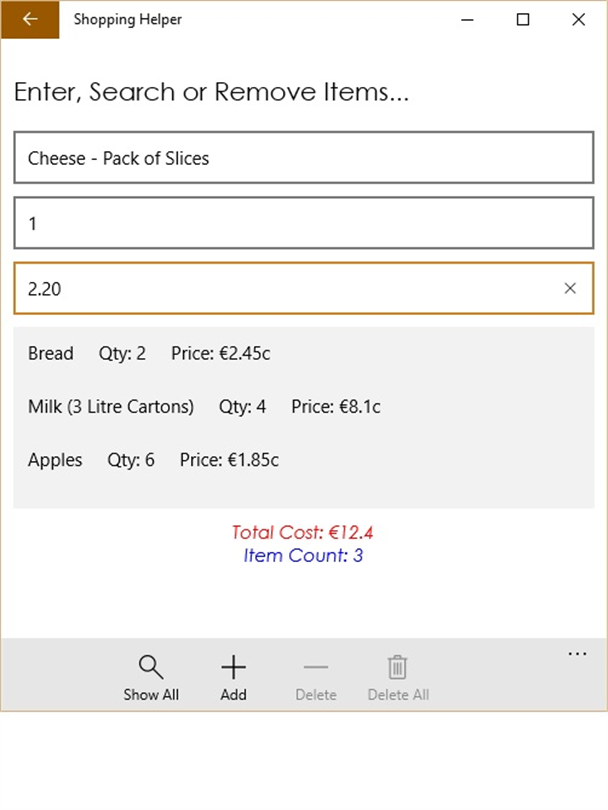Close the Shopping Helper window
This screenshot has width=608, height=810.
(578, 19)
